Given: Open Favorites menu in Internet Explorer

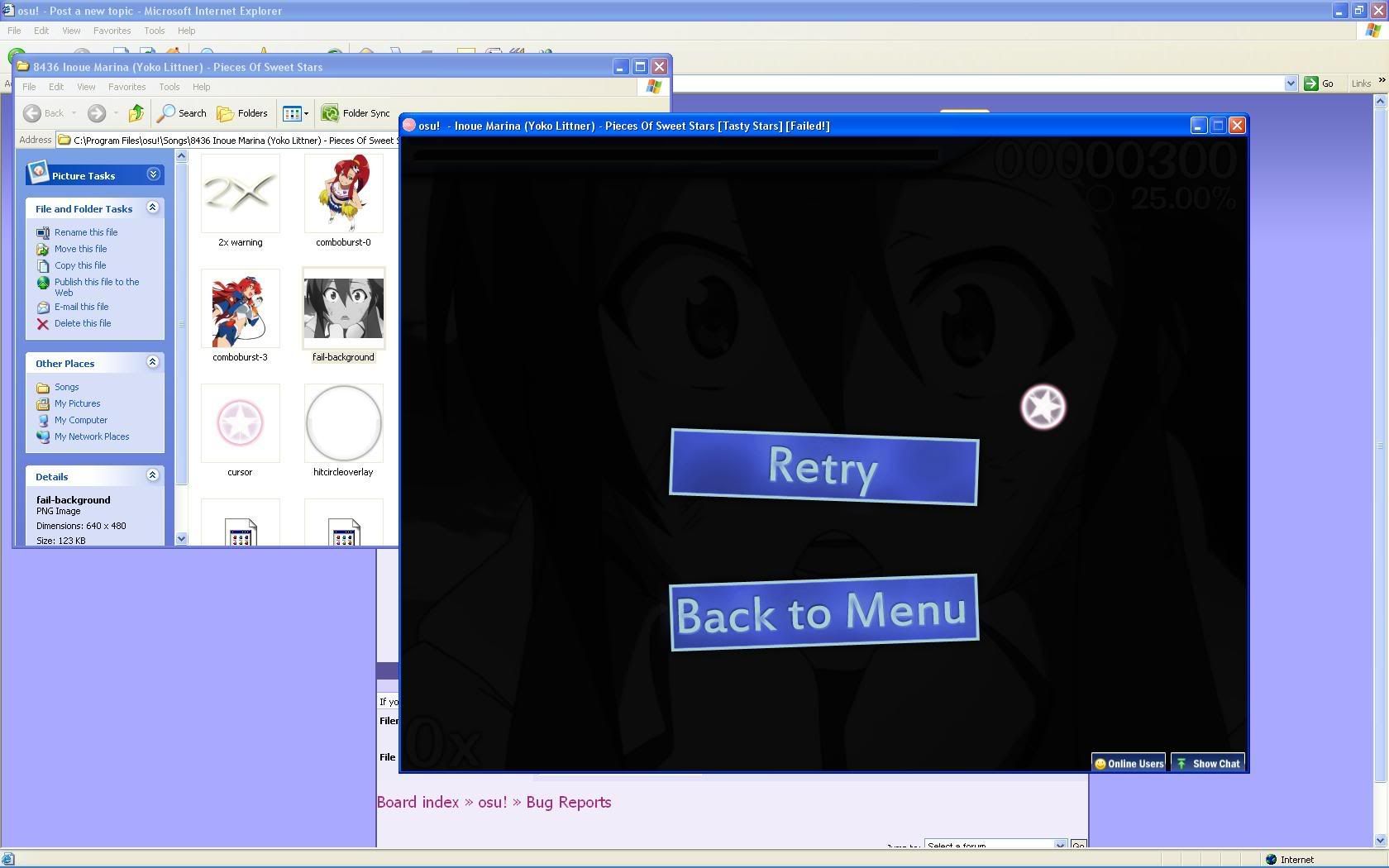Looking at the screenshot, I should (x=112, y=31).
